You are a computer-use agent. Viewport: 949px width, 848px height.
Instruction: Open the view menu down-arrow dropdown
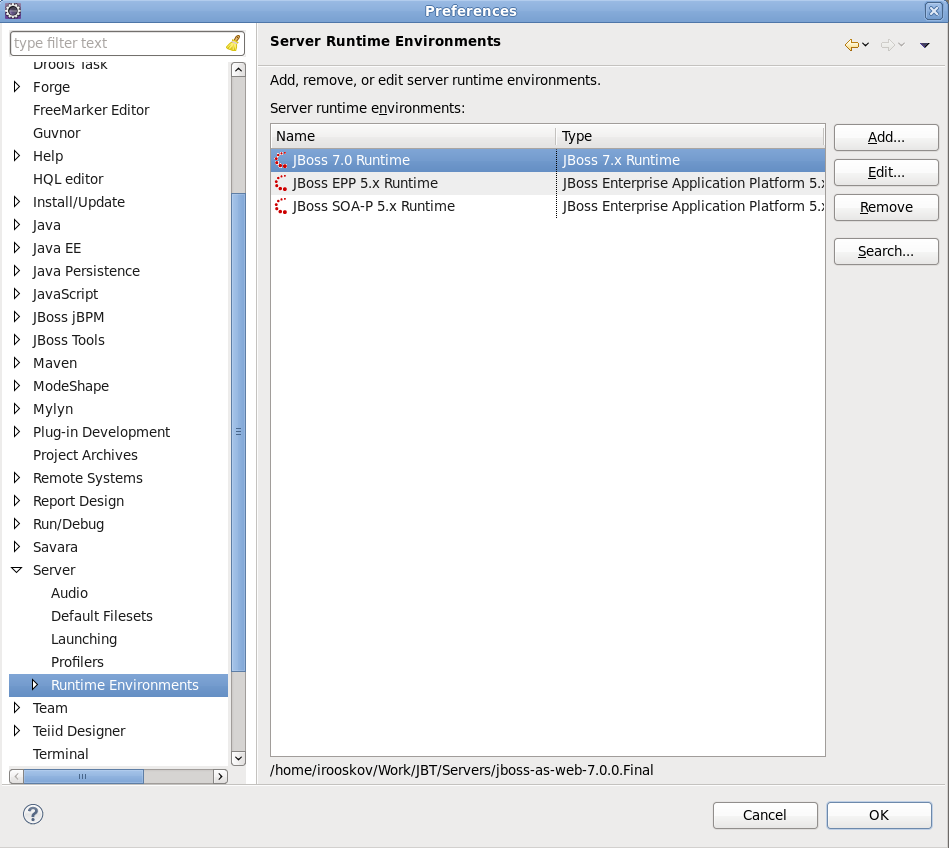point(924,44)
